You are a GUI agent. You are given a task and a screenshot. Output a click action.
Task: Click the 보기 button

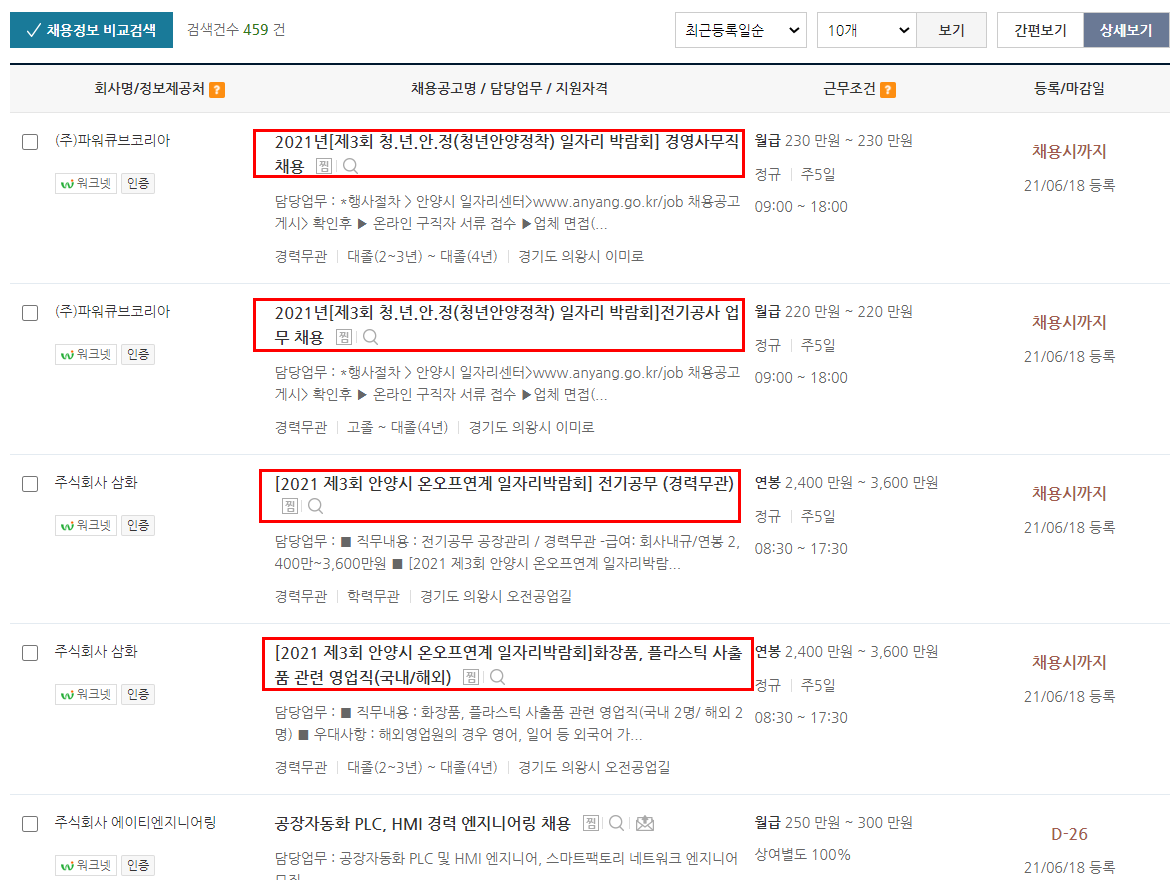point(951,30)
